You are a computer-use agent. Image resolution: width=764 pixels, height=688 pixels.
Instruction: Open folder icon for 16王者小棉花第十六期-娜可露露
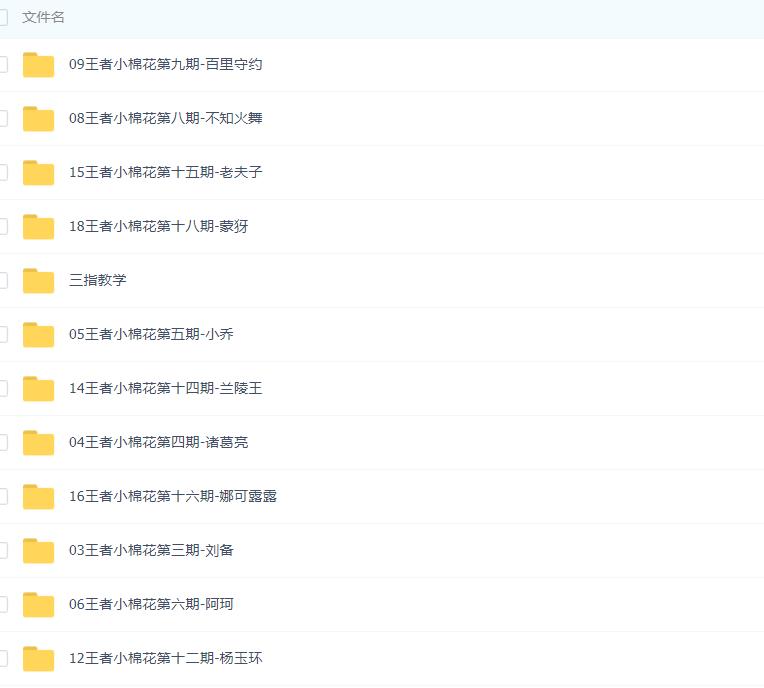38,497
